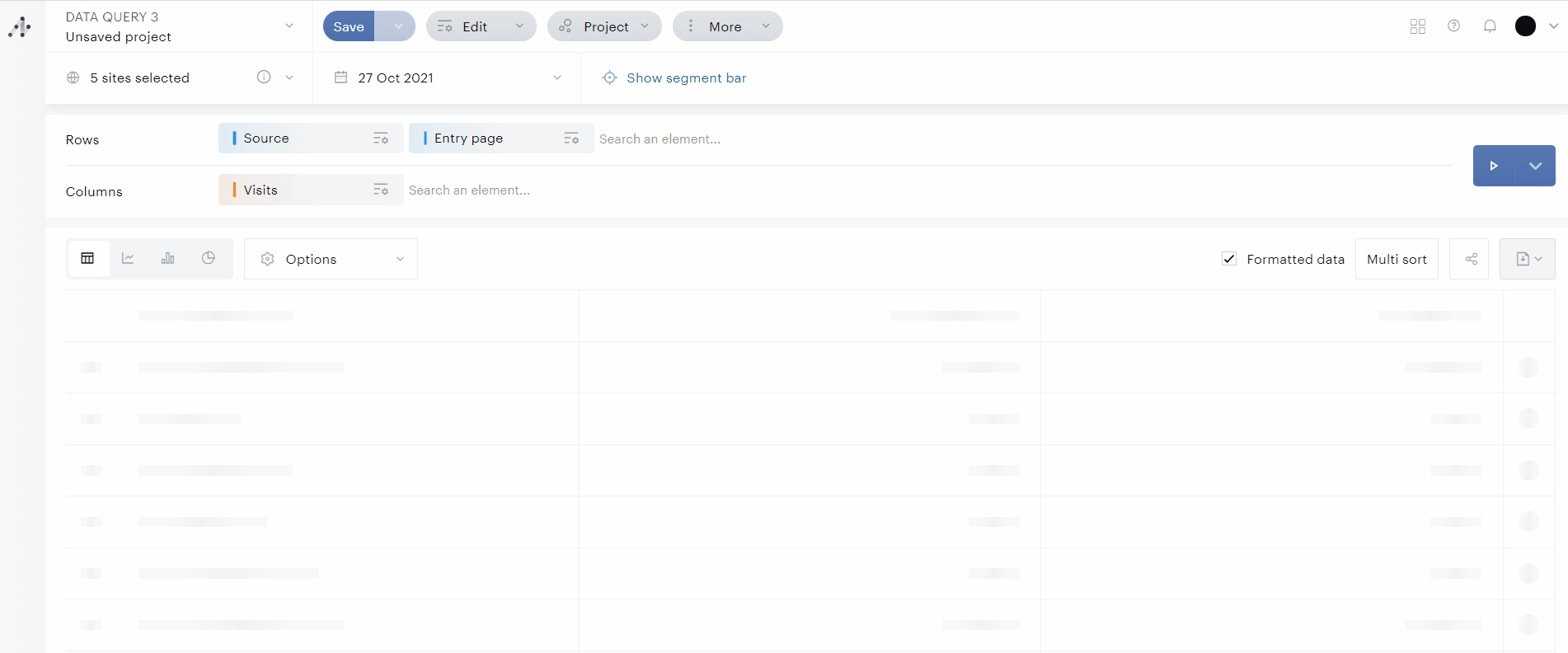Click the sites info icon
1568x653 pixels.
(264, 78)
